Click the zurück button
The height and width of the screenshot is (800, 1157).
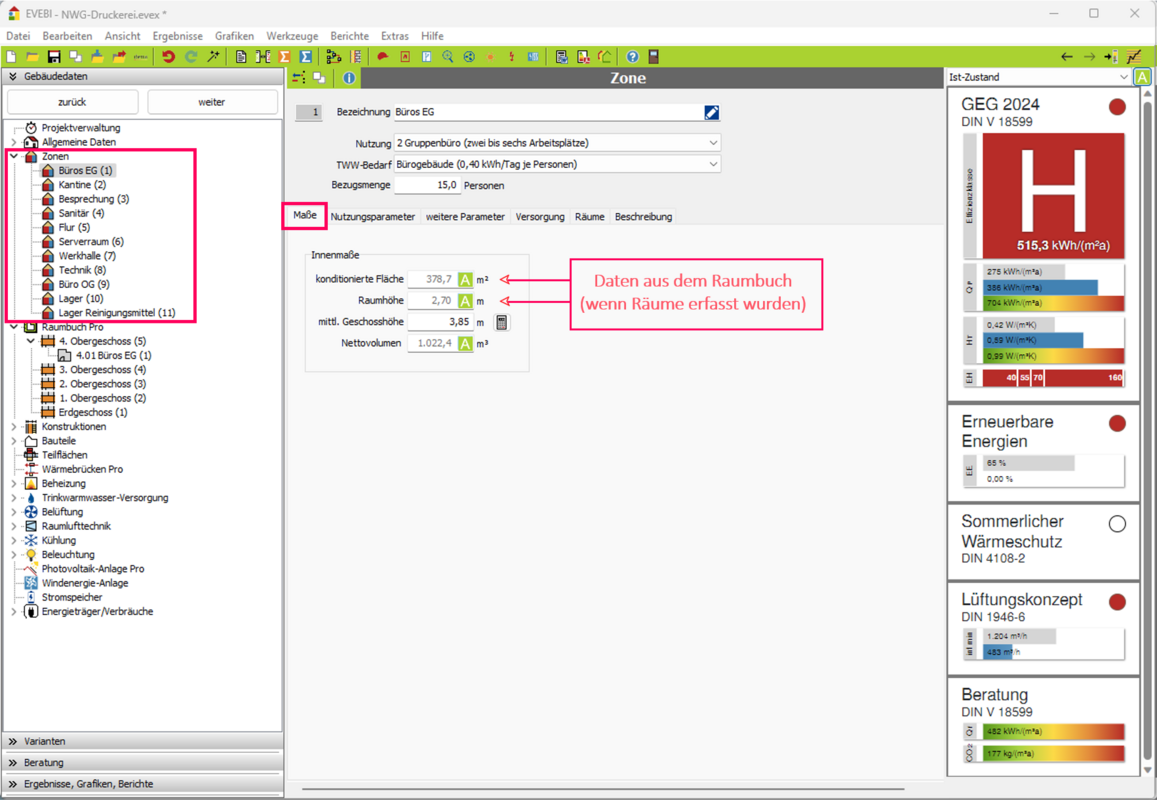(x=72, y=102)
